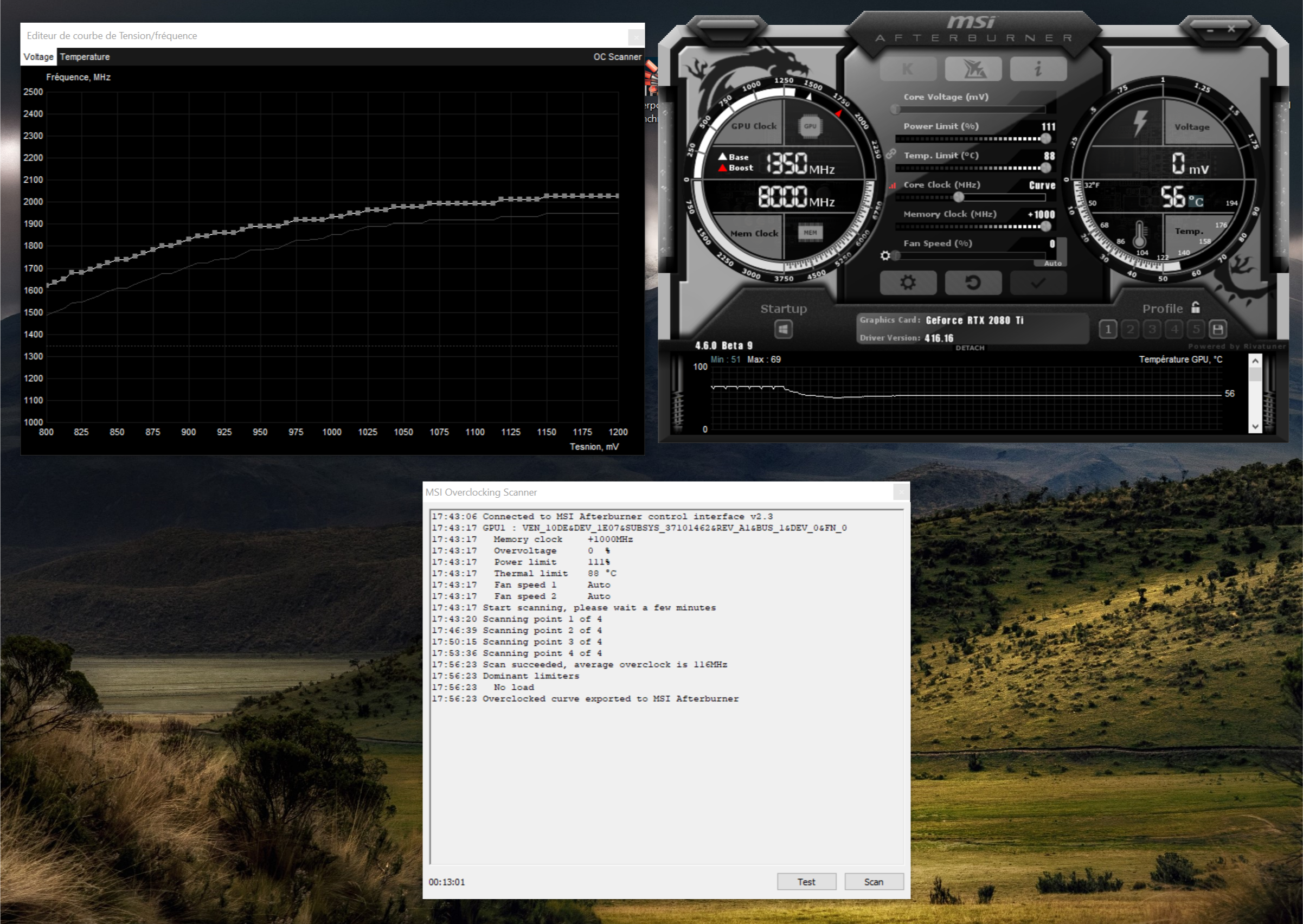Viewport: 1303px width, 924px height.
Task: Click the OC Scanner jet icon
Action: click(x=973, y=69)
